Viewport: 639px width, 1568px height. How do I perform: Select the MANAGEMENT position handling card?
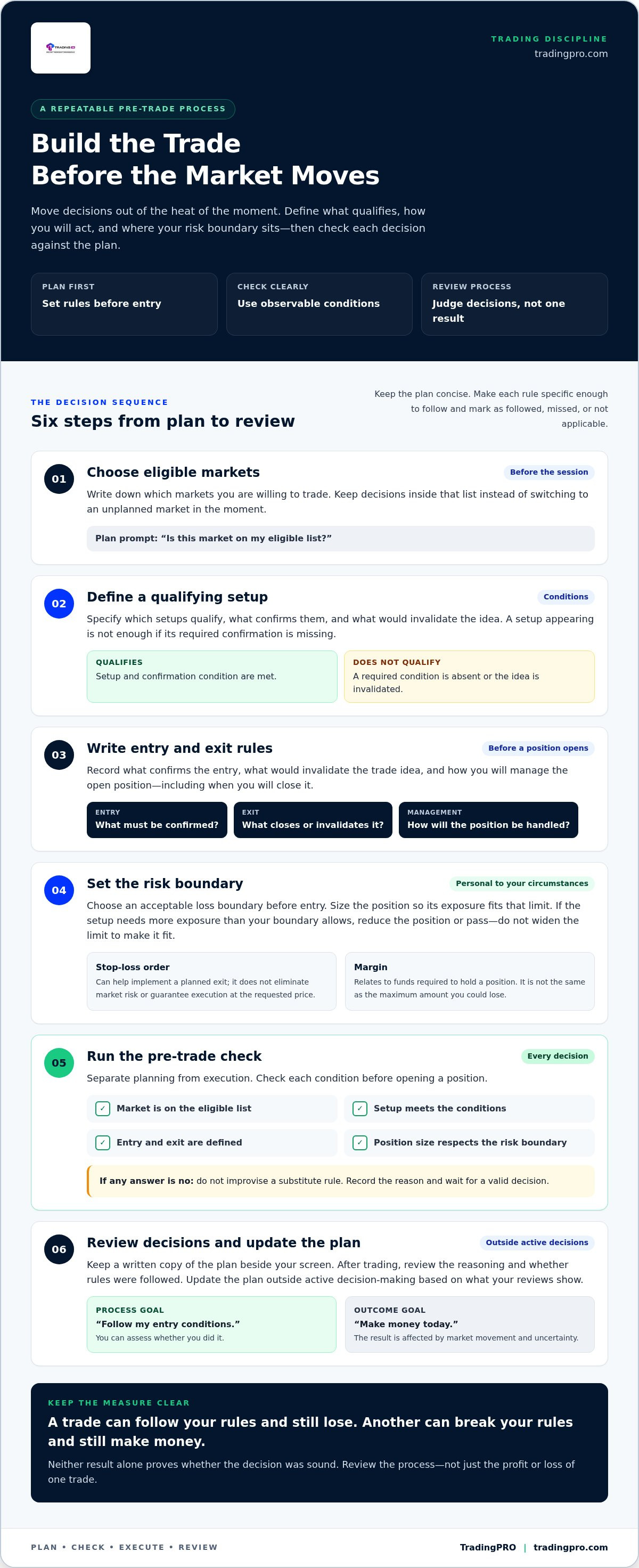pyautogui.click(x=488, y=820)
